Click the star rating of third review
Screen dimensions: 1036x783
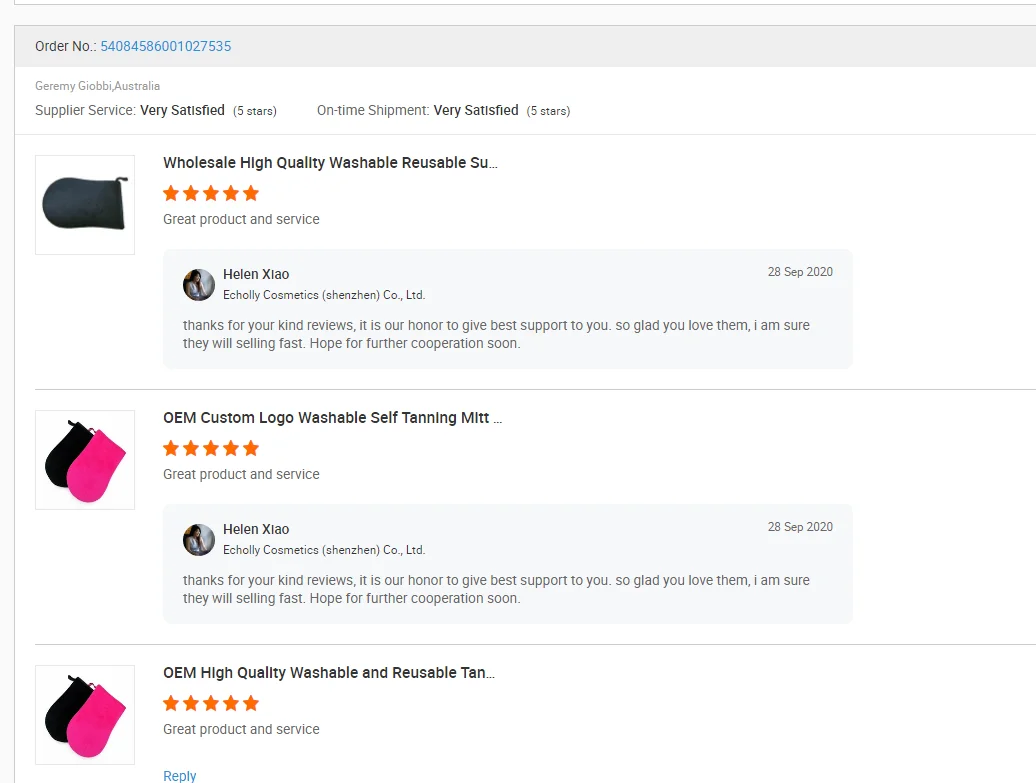tap(211, 703)
